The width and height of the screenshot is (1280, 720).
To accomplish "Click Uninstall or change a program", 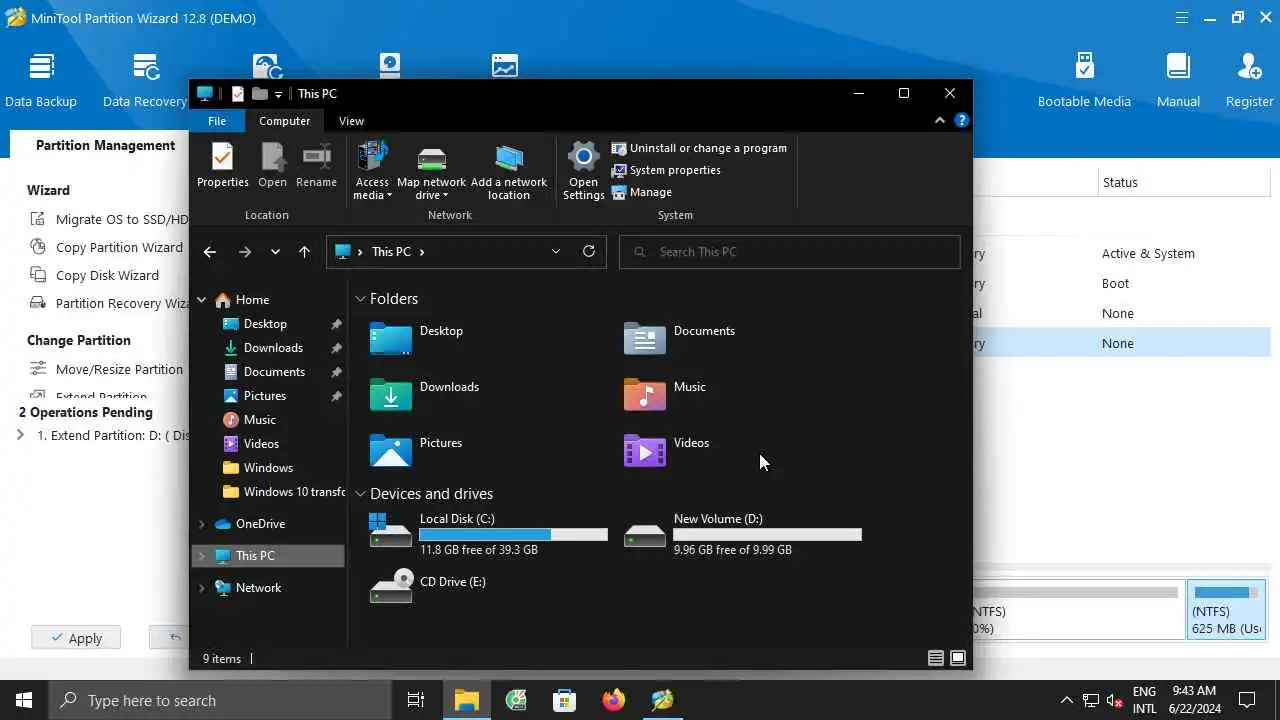I will point(699,148).
